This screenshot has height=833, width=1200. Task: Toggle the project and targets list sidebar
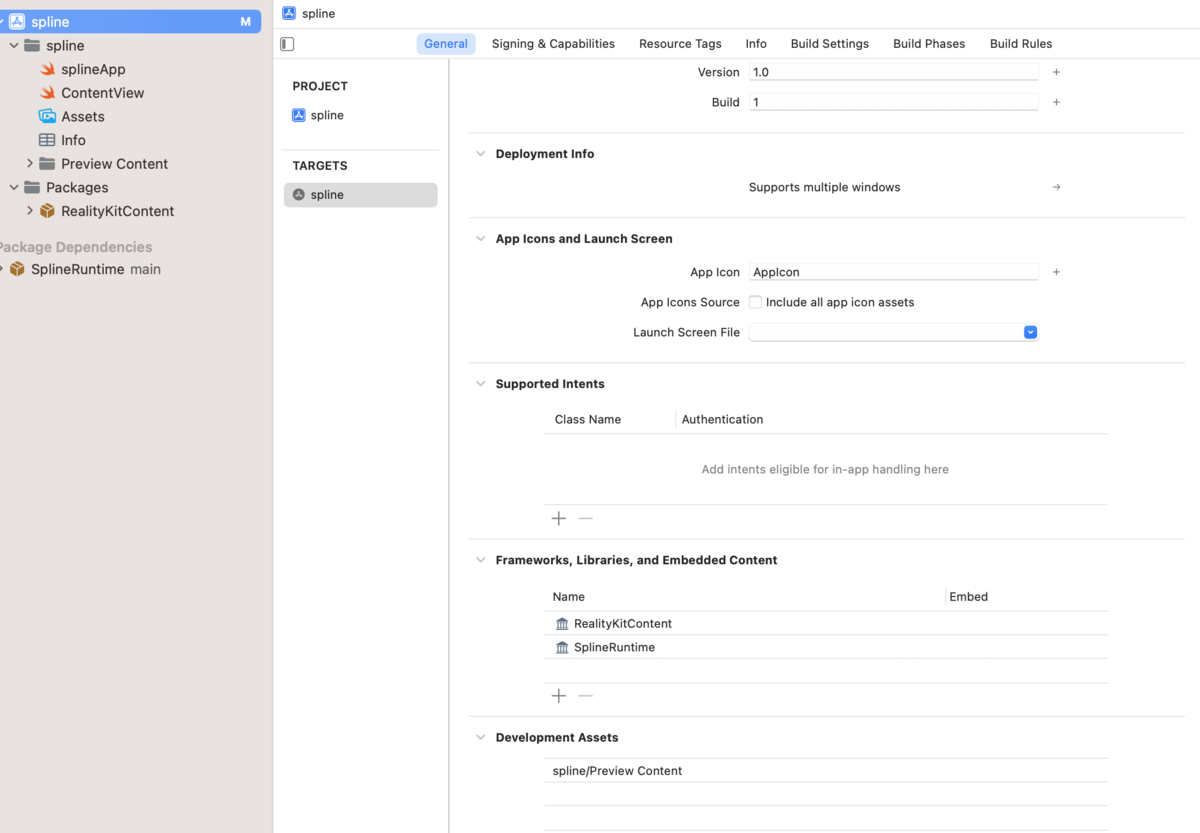pyautogui.click(x=287, y=44)
